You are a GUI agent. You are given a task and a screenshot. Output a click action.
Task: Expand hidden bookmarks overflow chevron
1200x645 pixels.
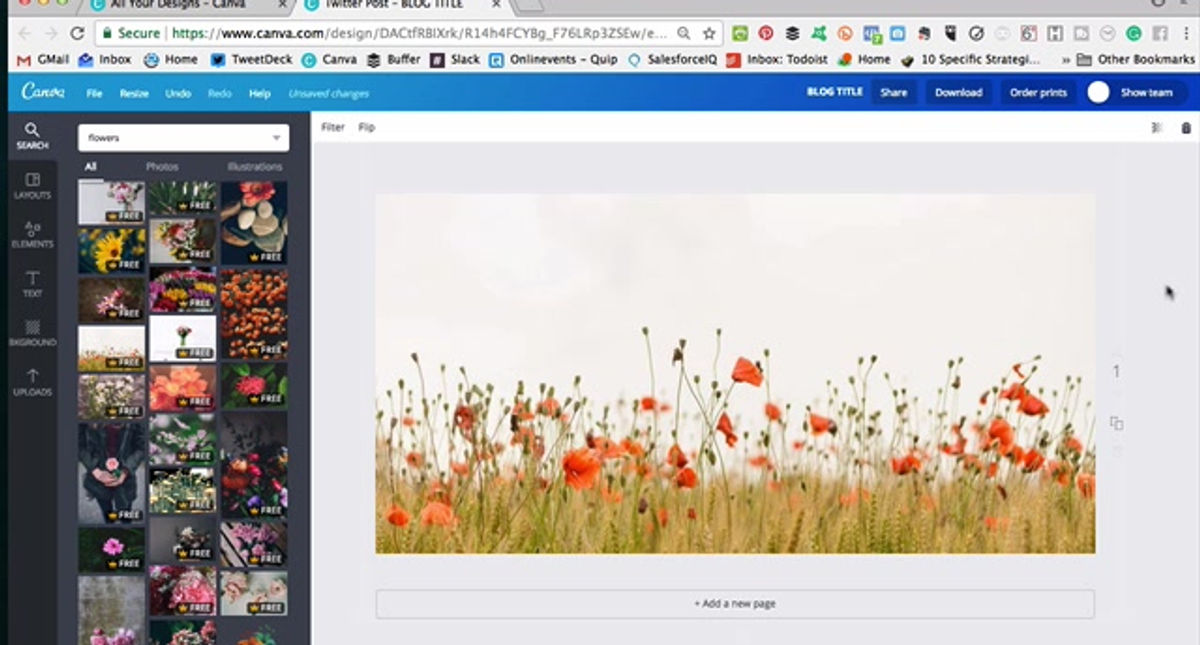tap(1065, 59)
